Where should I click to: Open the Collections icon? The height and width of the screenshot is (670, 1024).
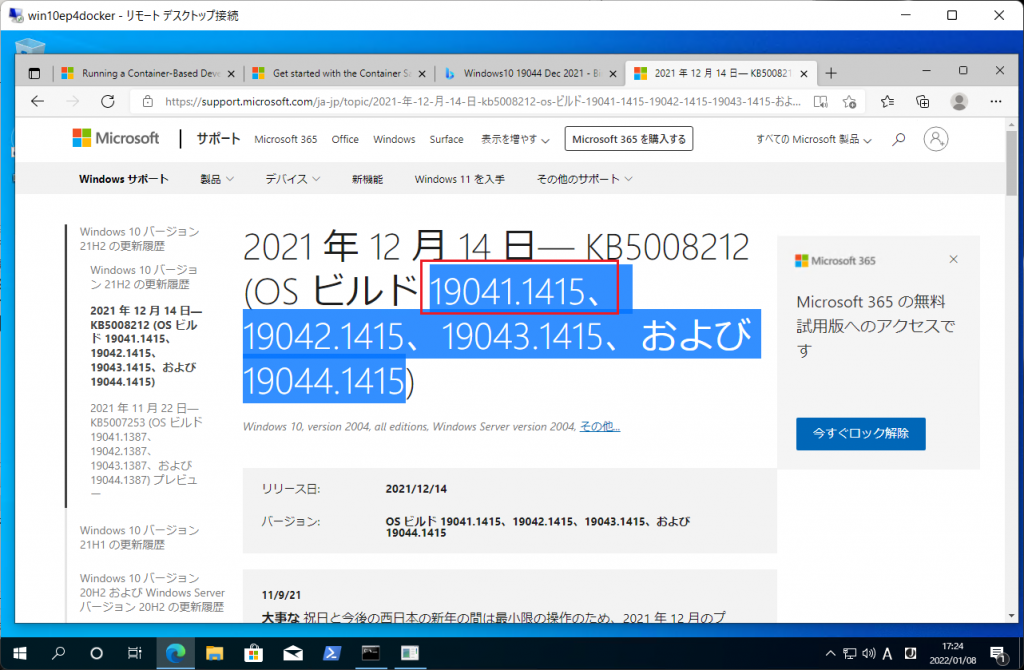coord(922,101)
